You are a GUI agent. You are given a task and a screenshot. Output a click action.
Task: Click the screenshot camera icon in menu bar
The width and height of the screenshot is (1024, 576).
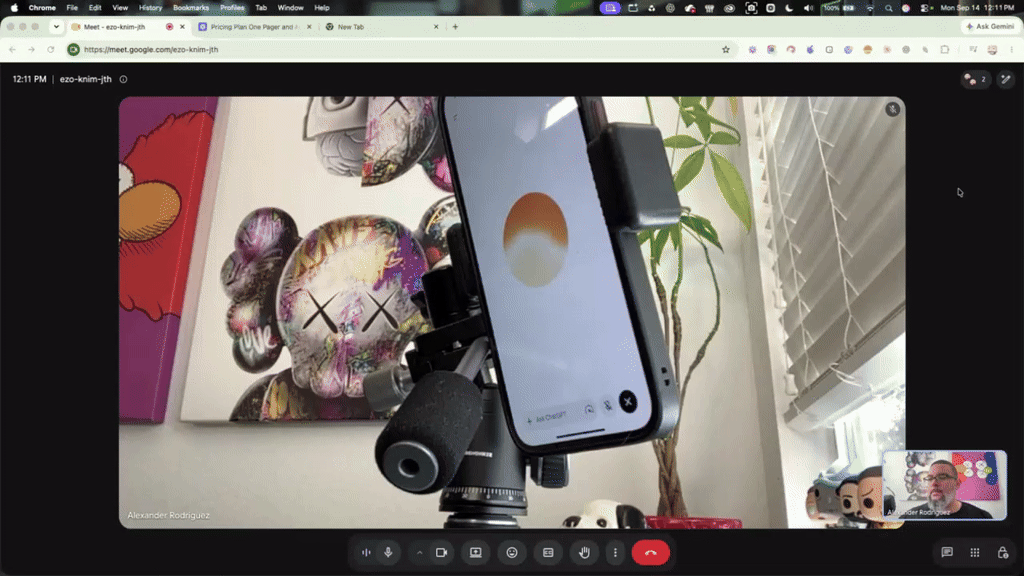751,8
